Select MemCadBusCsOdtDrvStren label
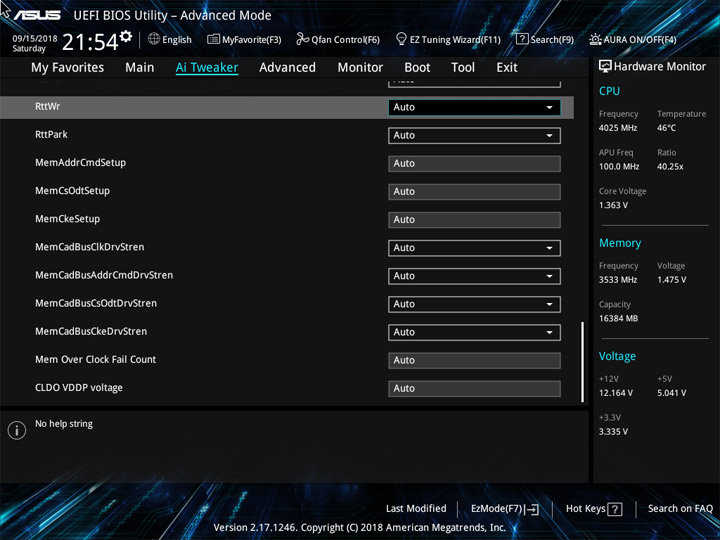 [x=96, y=303]
